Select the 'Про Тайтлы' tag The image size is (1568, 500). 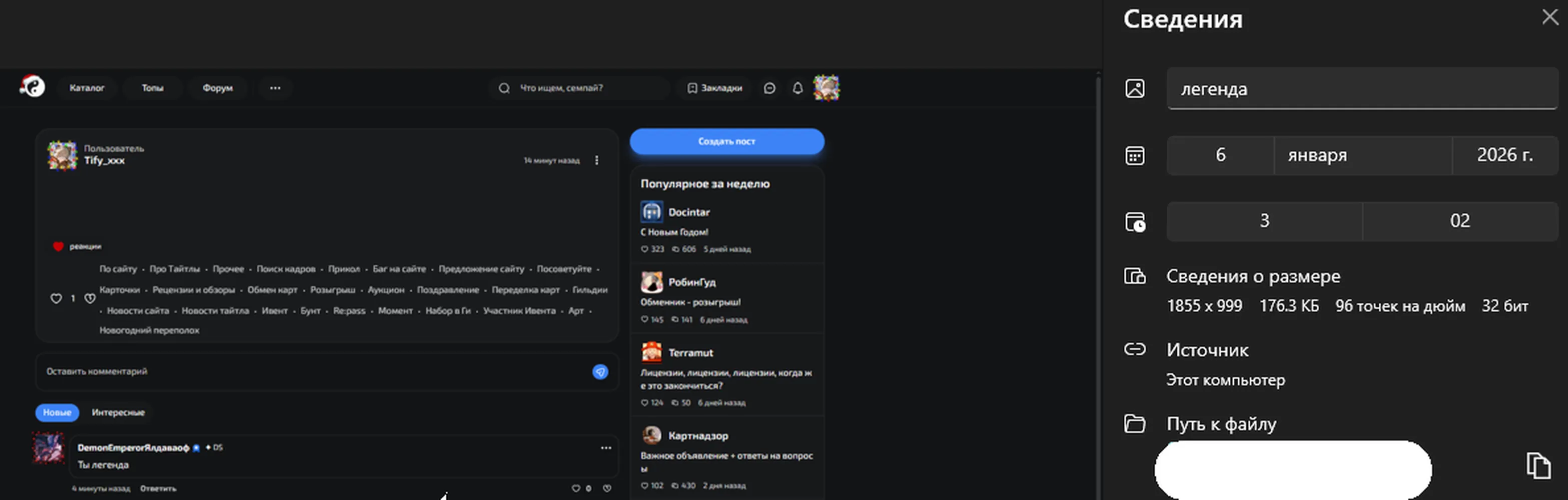[x=175, y=269]
